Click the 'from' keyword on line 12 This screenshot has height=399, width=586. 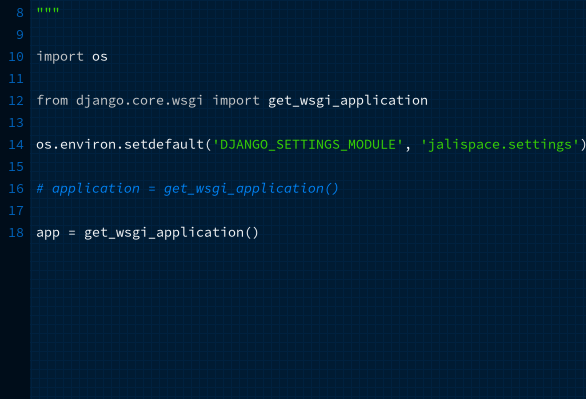point(52,101)
